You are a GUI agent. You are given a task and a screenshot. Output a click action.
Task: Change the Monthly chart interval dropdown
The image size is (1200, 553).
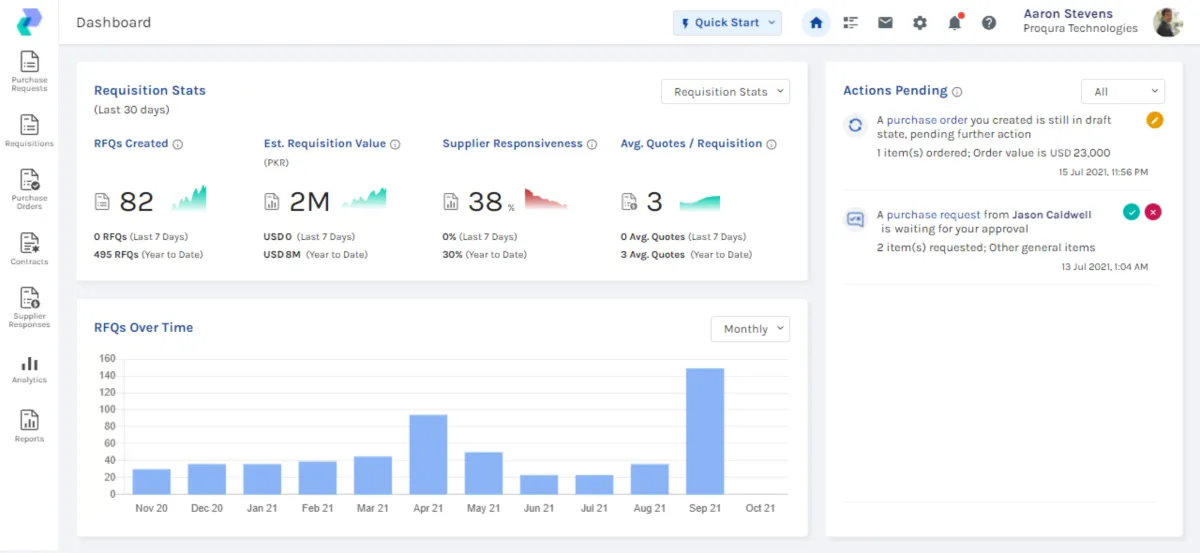750,329
